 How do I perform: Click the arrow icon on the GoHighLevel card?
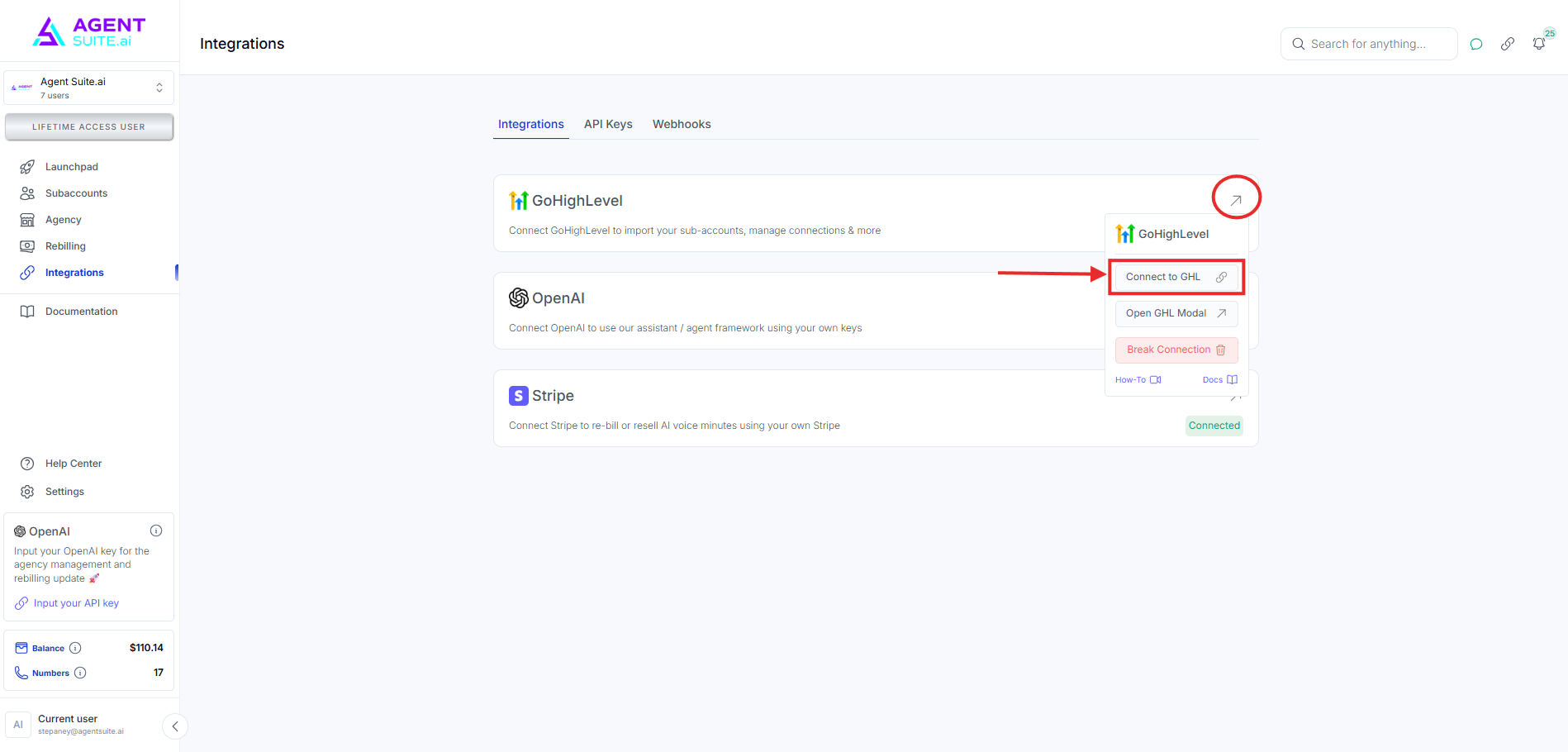[1236, 200]
